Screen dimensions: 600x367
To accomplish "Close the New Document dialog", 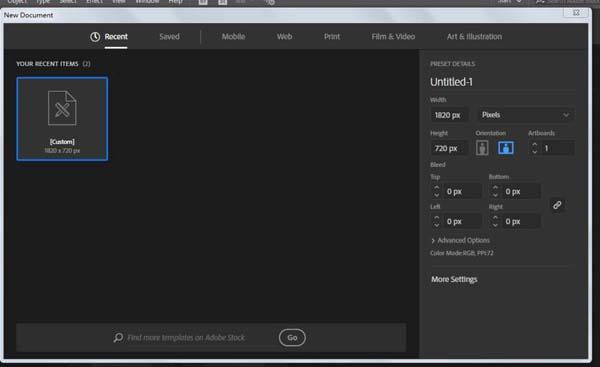I will point(576,13).
